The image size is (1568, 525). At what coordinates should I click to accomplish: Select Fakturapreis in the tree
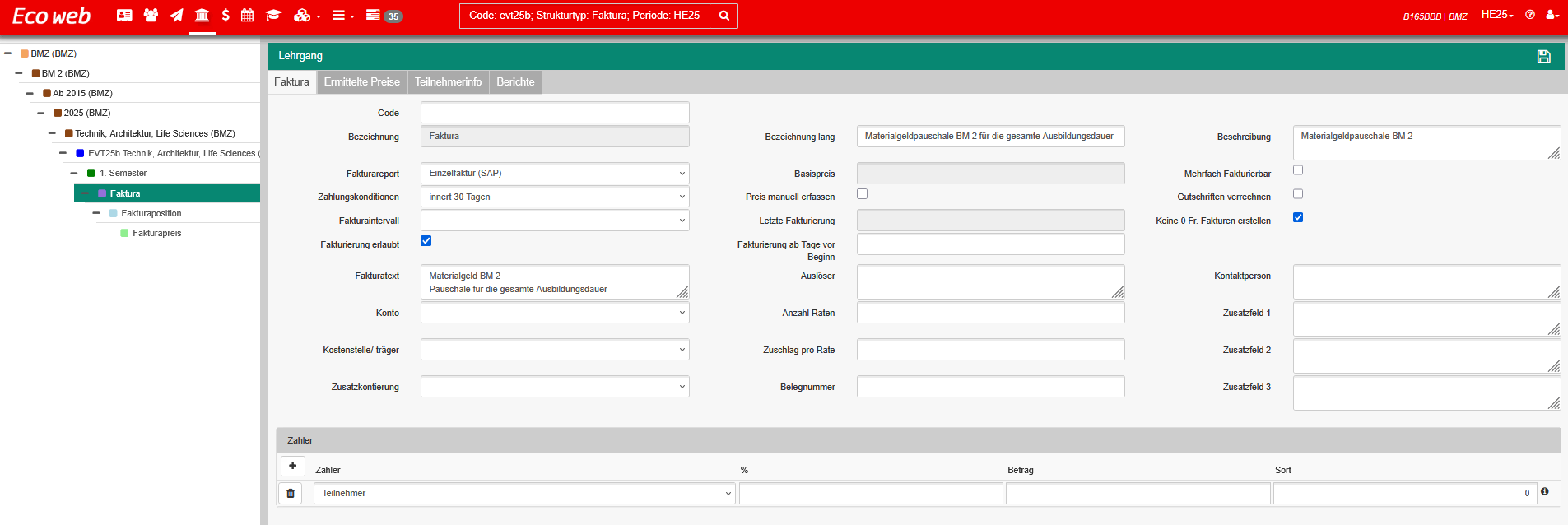[x=156, y=233]
